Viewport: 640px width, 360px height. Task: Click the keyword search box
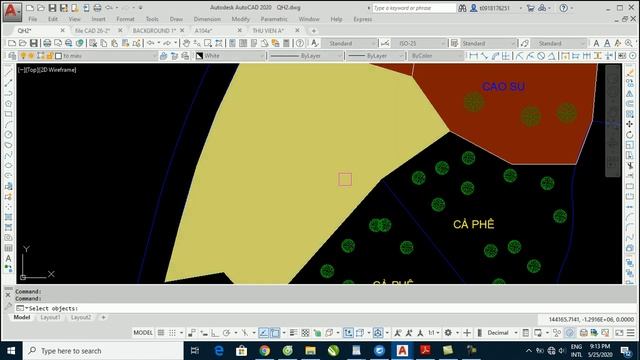point(413,8)
